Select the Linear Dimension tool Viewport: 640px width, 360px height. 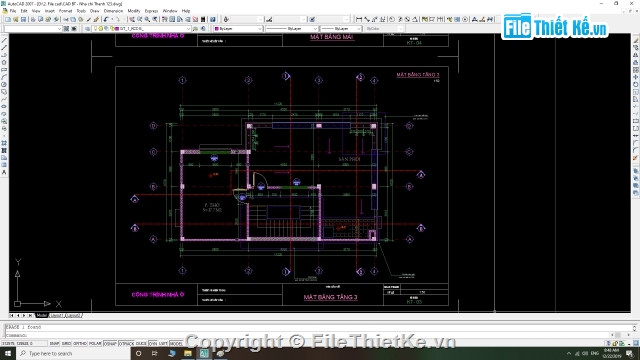[x=359, y=19]
